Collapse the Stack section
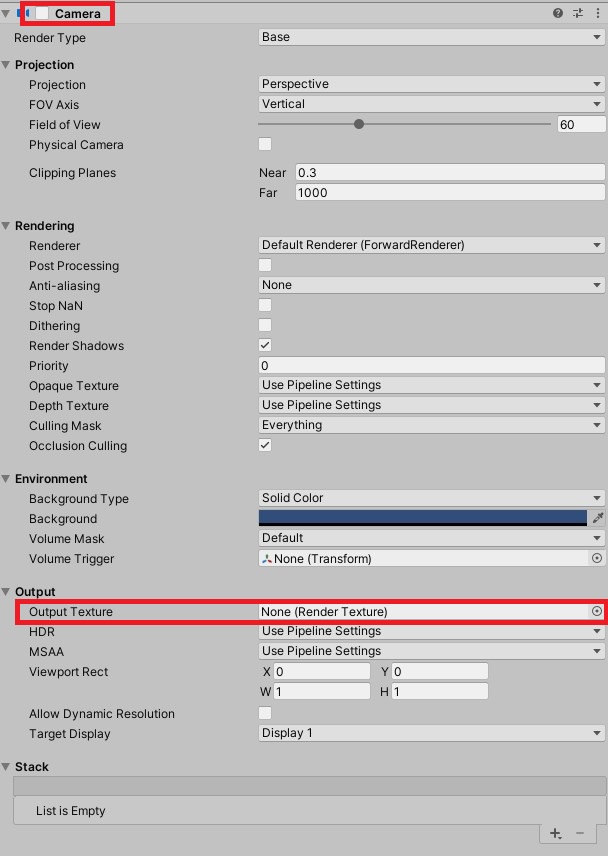The height and width of the screenshot is (856, 608). 6,766
